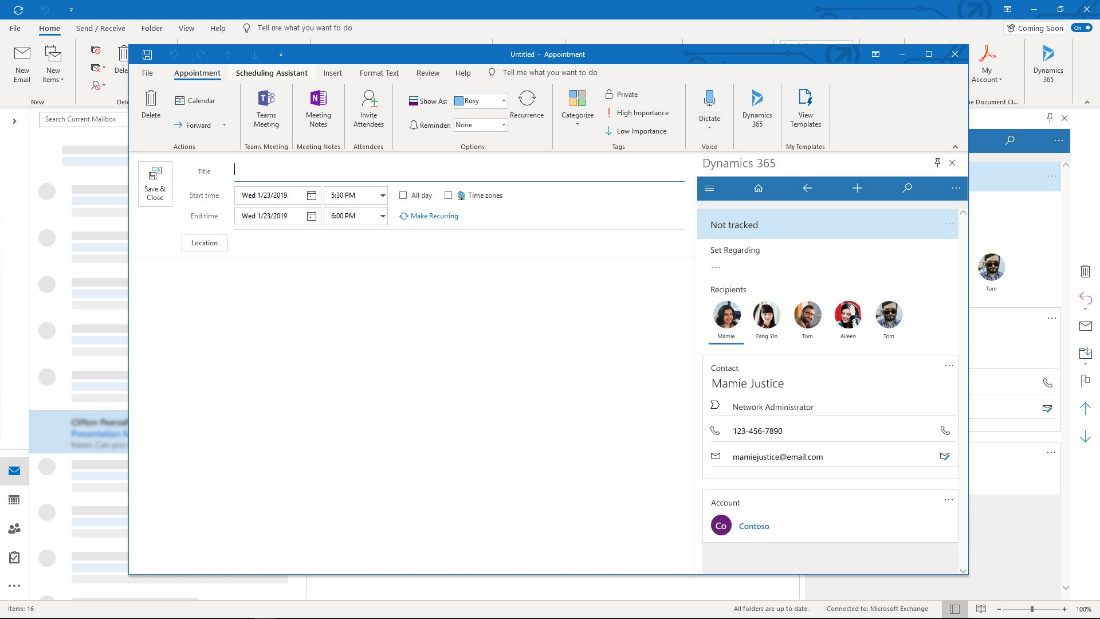This screenshot has width=1100, height=619.
Task: Click Home in the Dynamics 365 pane
Action: tap(758, 188)
